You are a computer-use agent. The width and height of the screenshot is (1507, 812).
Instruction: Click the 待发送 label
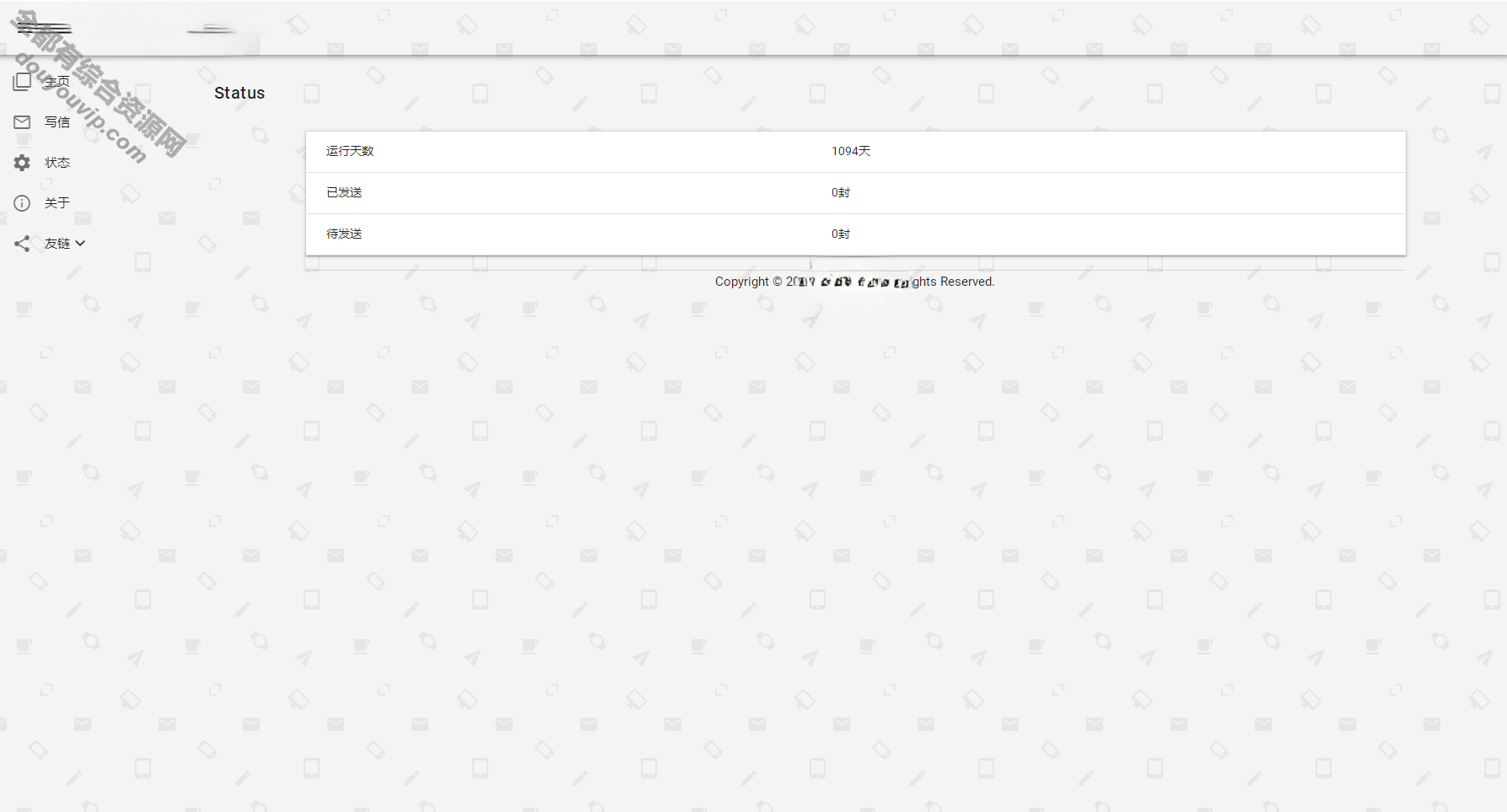[x=344, y=234]
